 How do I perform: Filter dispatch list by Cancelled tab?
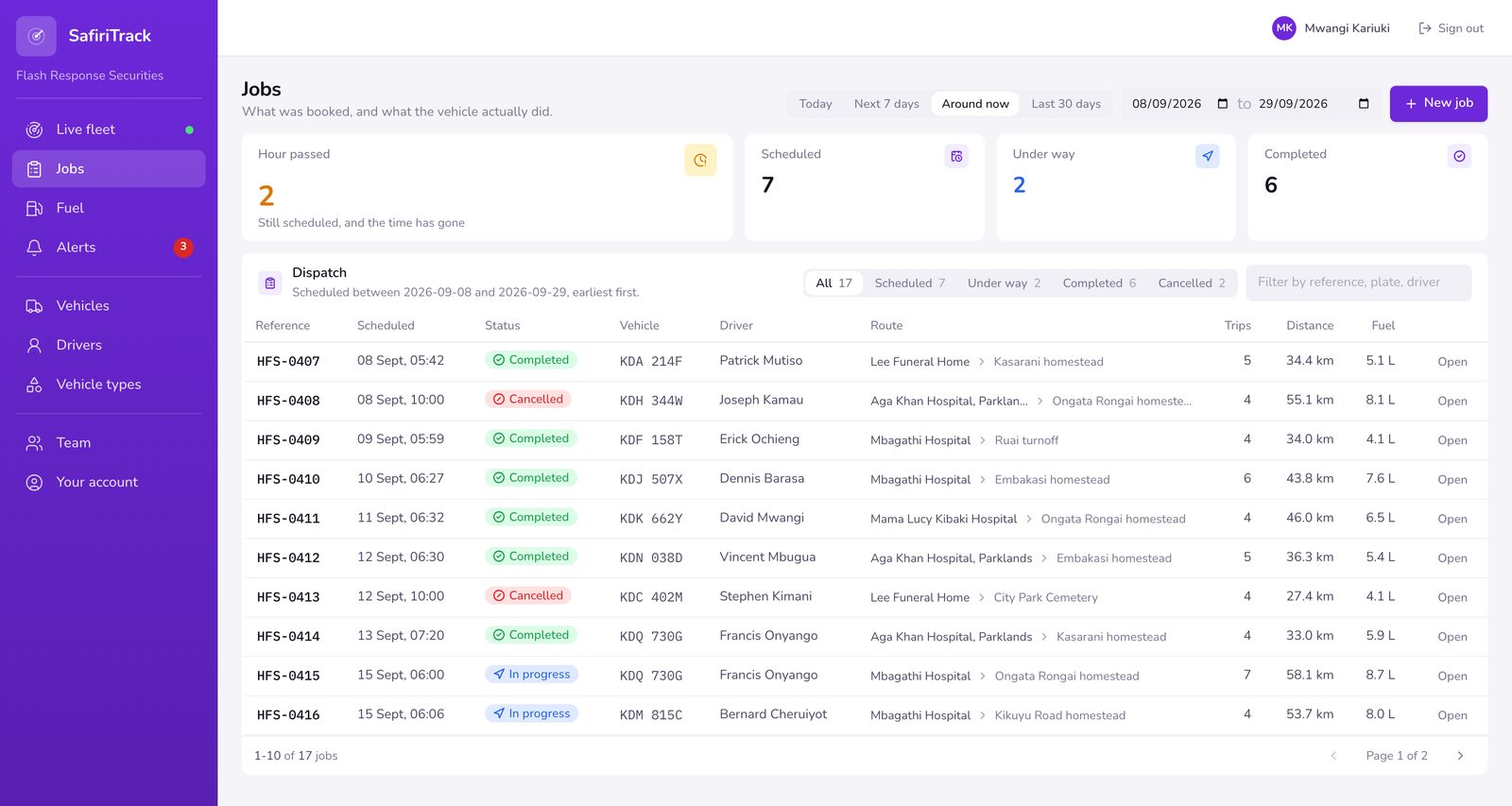[1191, 283]
